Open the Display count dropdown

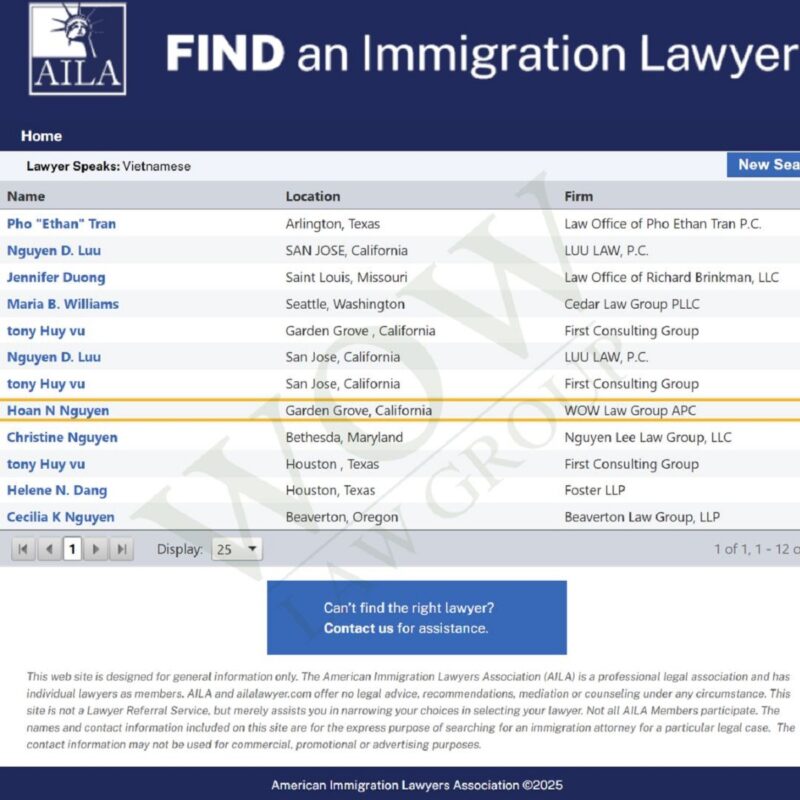tap(237, 549)
